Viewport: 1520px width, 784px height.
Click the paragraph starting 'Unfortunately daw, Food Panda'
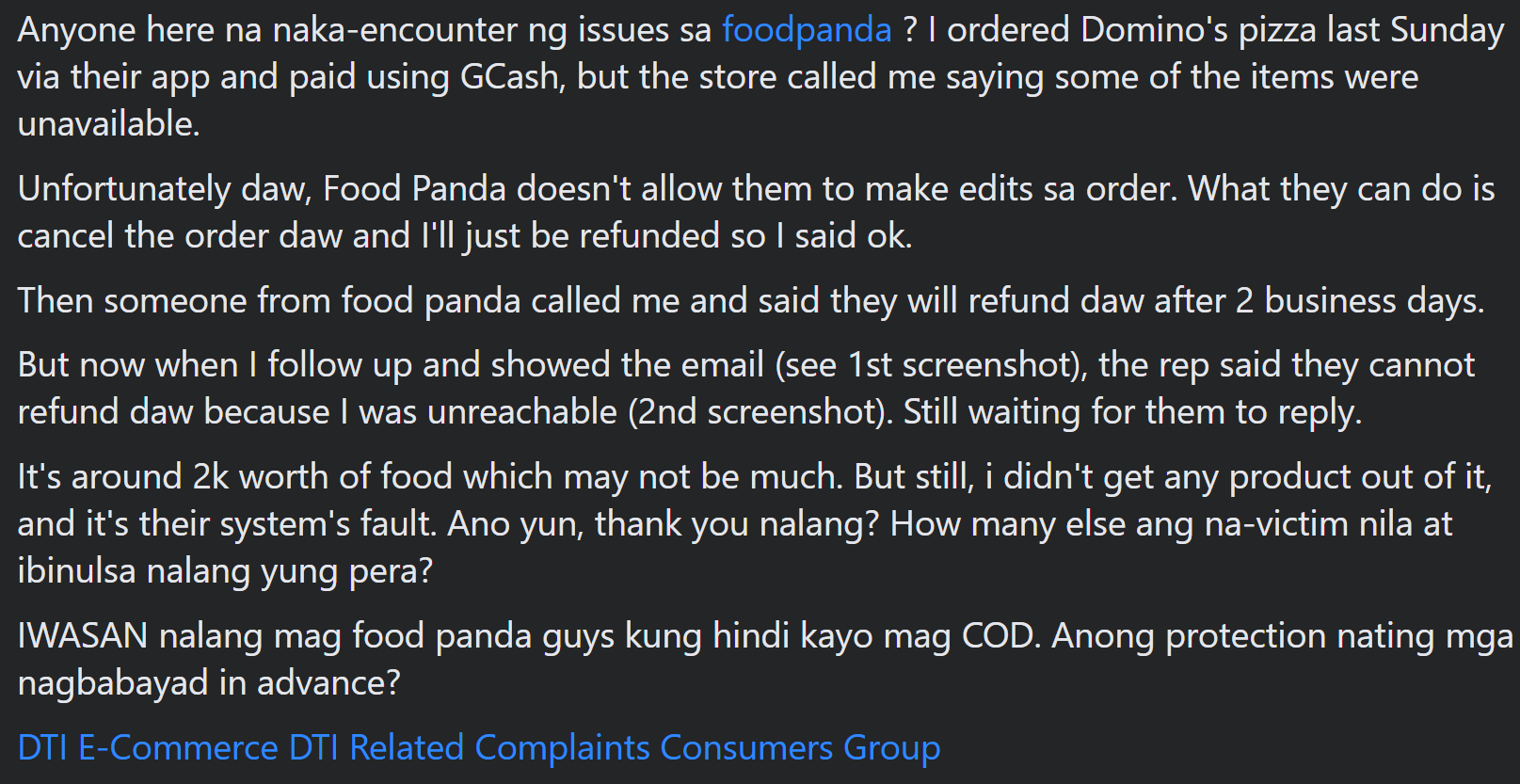756,213
